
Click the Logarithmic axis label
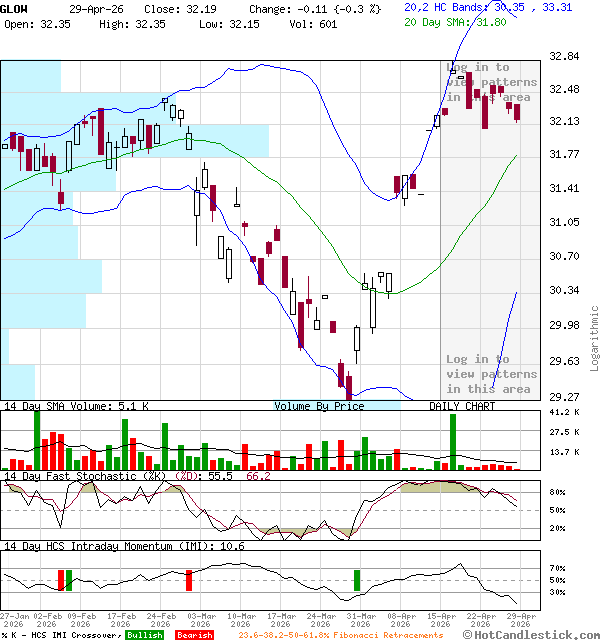[594, 338]
